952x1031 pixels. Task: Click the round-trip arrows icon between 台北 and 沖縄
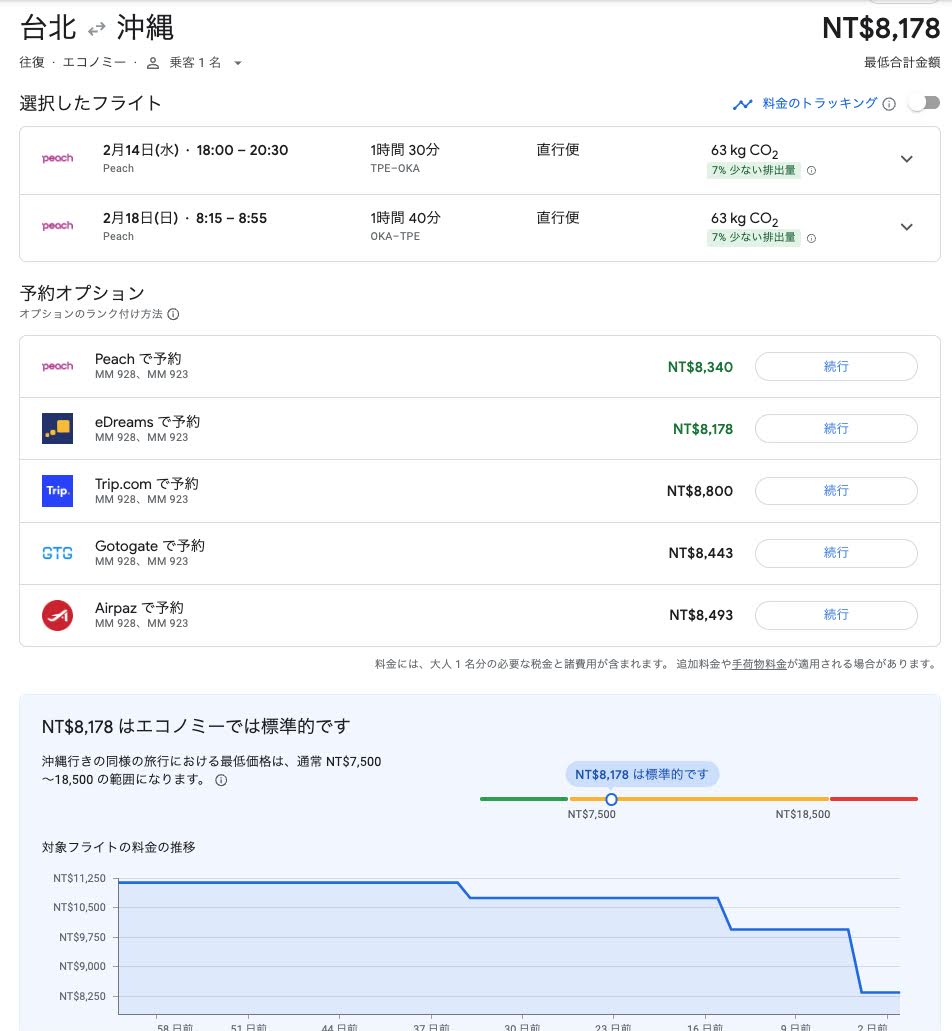(96, 29)
